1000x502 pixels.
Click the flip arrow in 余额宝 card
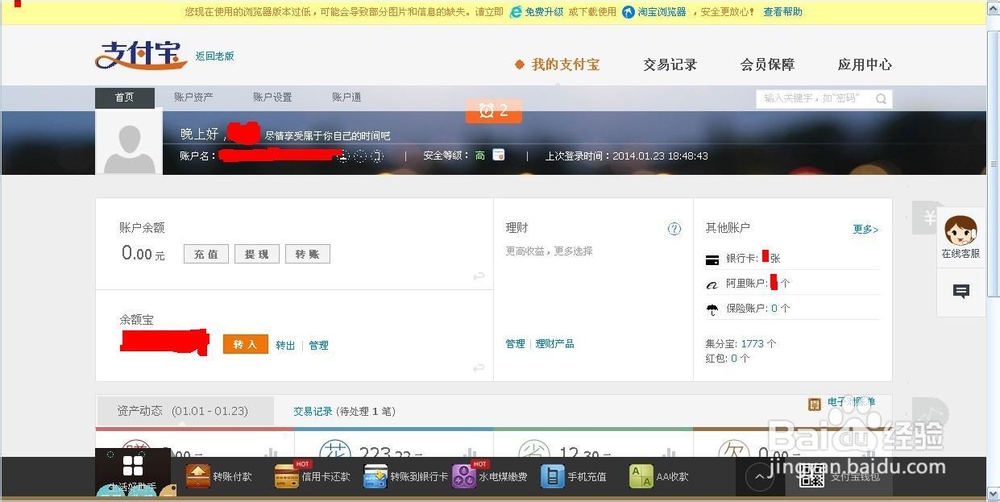pos(478,368)
